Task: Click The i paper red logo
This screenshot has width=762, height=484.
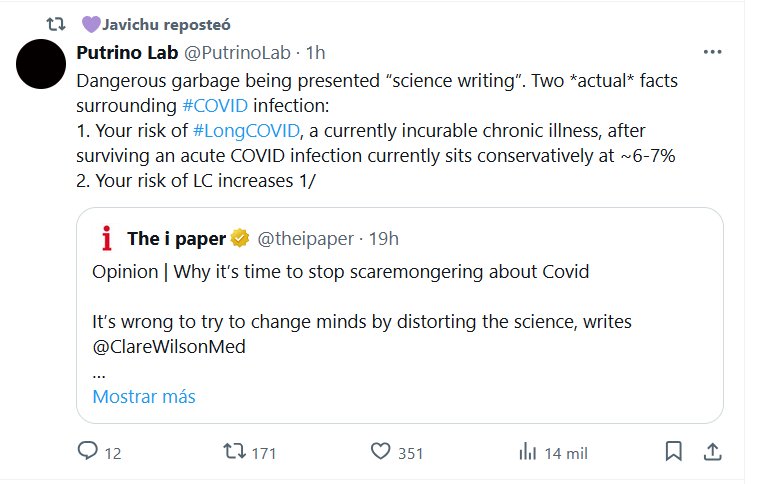Action: tap(106, 238)
